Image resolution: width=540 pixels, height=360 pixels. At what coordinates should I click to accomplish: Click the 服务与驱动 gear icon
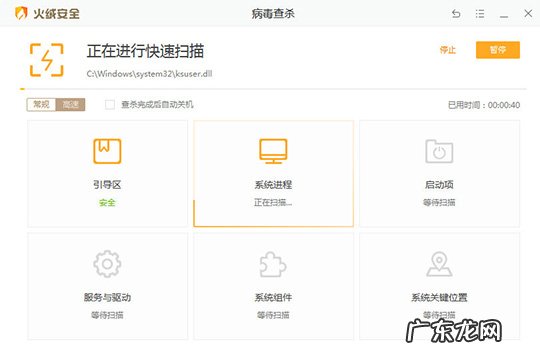click(x=107, y=264)
